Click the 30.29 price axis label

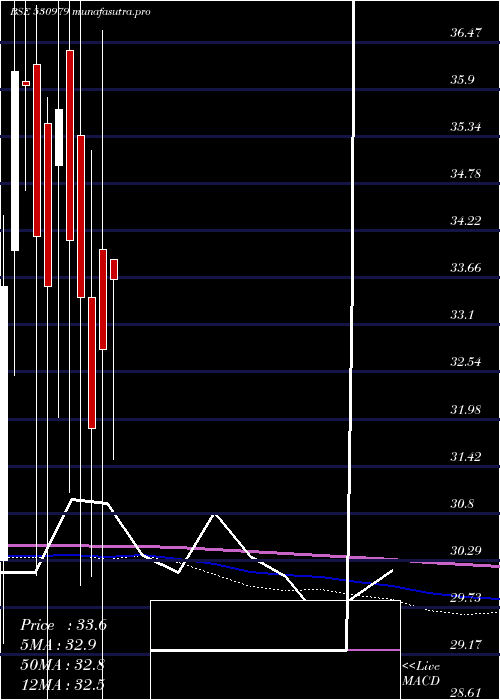[x=466, y=550]
